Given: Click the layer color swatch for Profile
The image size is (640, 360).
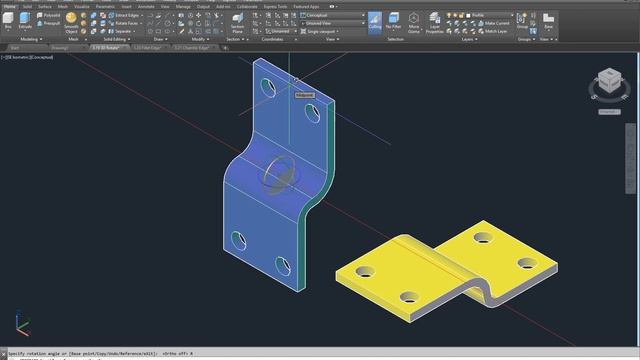Looking at the screenshot, I should point(468,15).
